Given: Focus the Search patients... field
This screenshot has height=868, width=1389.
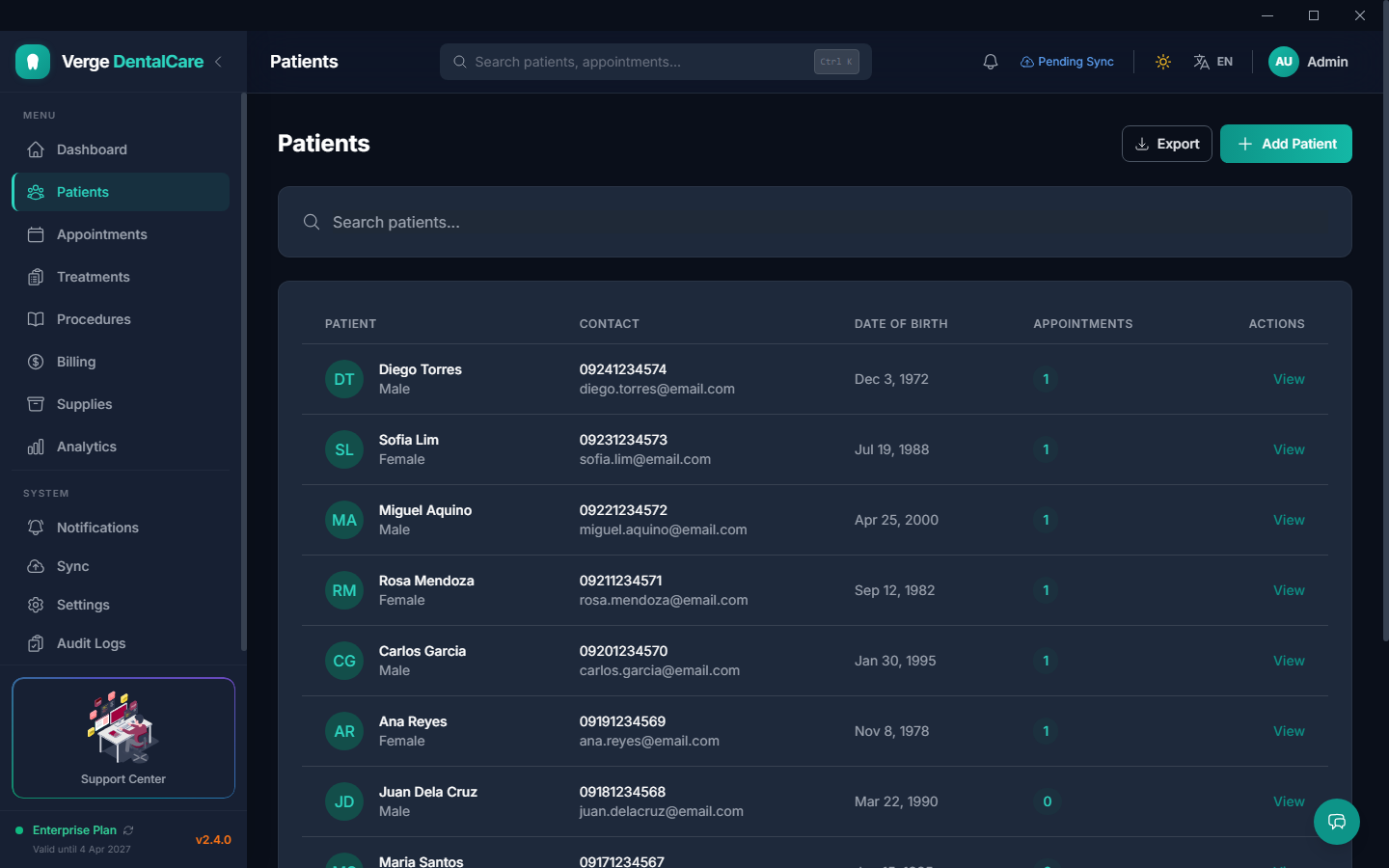Looking at the screenshot, I should click(815, 222).
